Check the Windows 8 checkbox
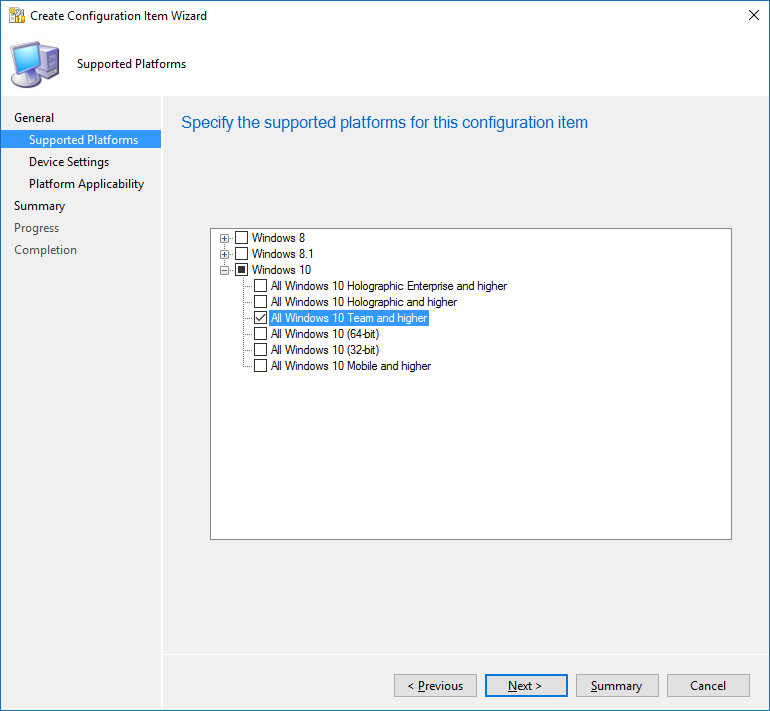The width and height of the screenshot is (770, 711). coord(241,238)
